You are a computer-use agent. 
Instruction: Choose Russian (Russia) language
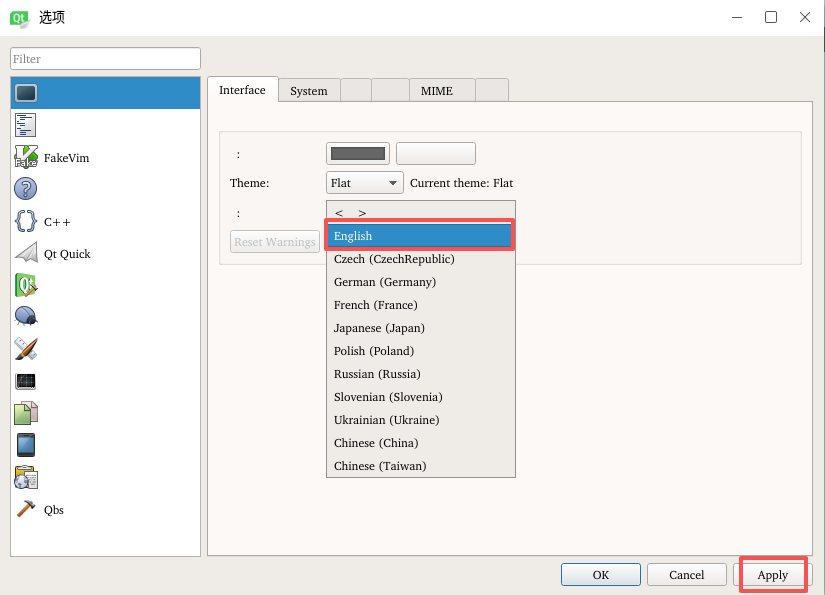click(x=420, y=374)
